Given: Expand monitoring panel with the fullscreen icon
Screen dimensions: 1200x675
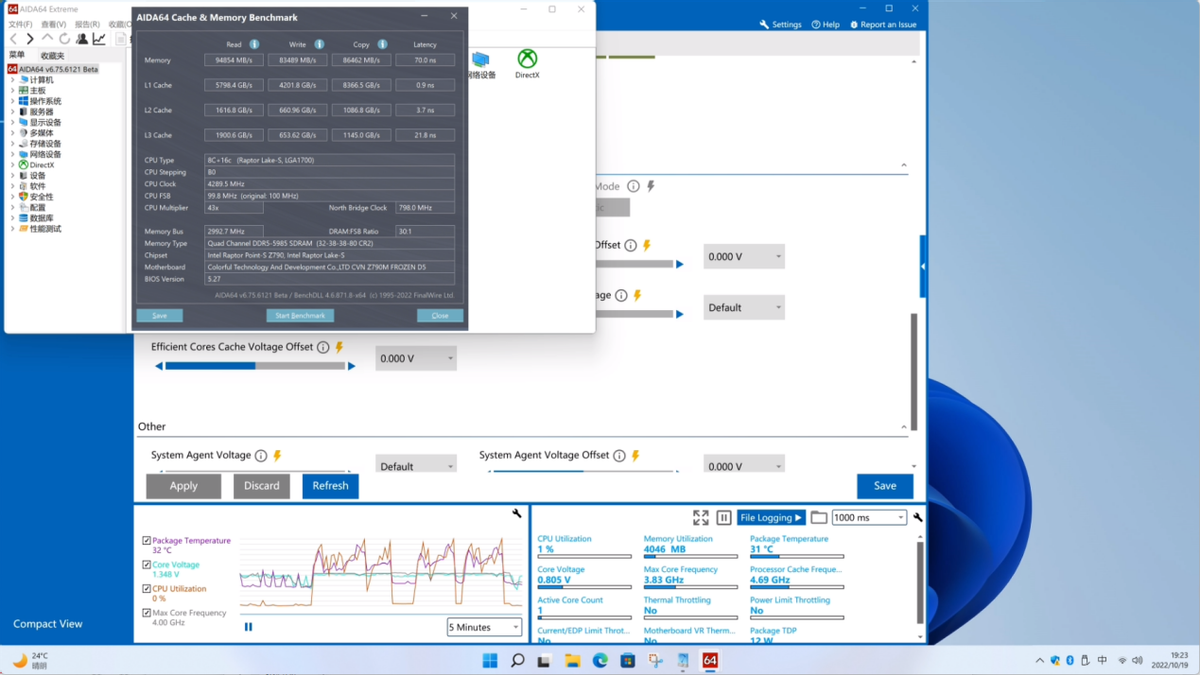Looking at the screenshot, I should pos(700,518).
